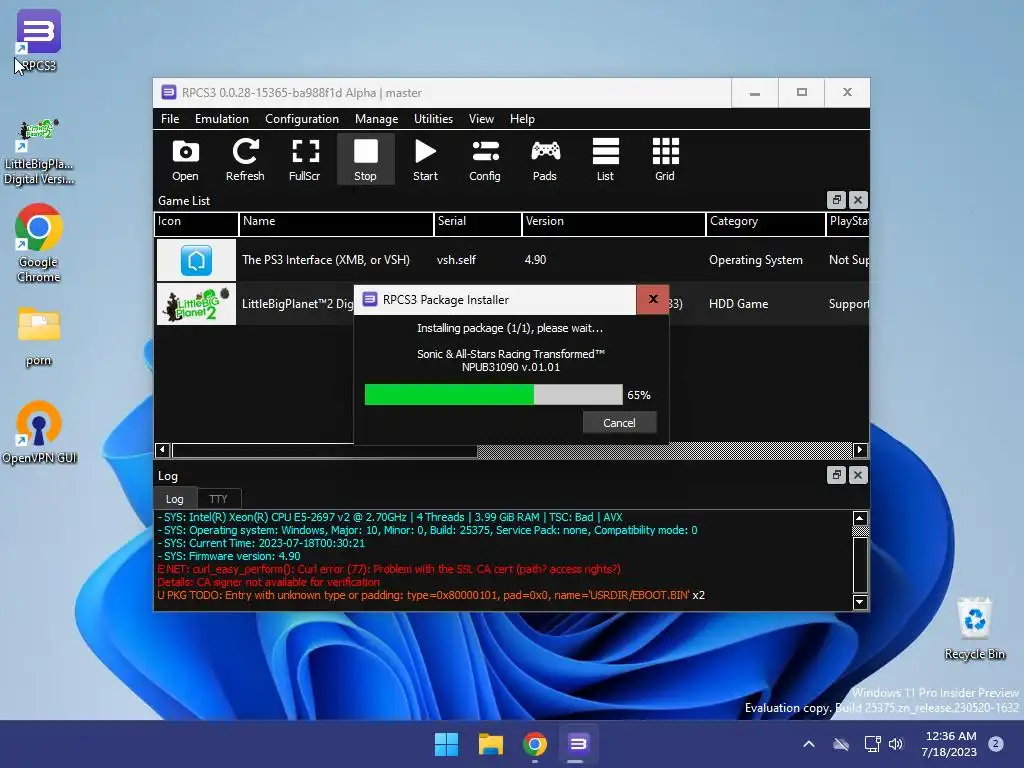Open Google Chrome desktop shortcut

pyautogui.click(x=38, y=243)
